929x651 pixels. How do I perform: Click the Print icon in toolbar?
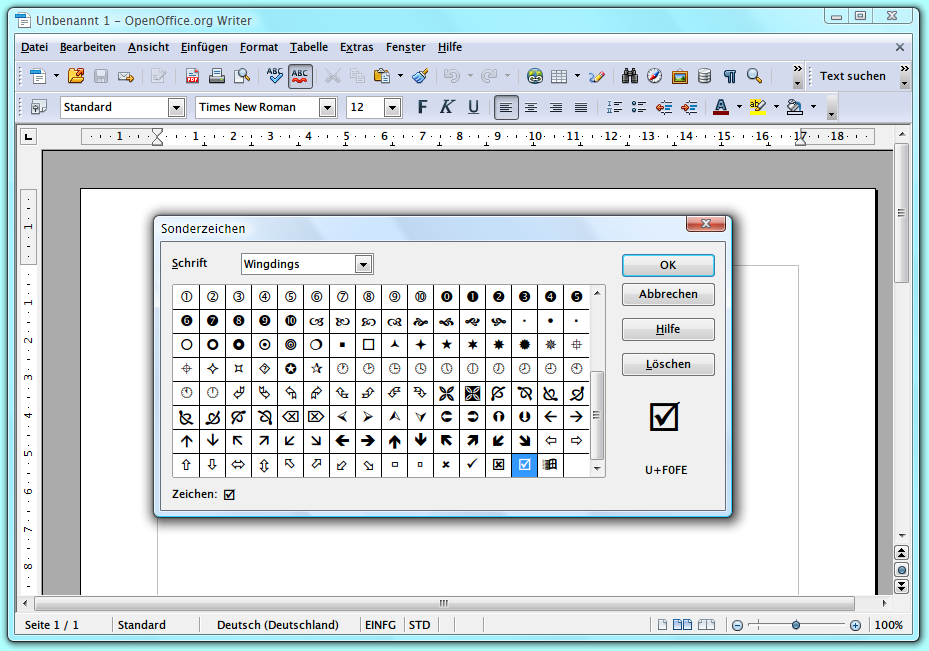point(217,76)
